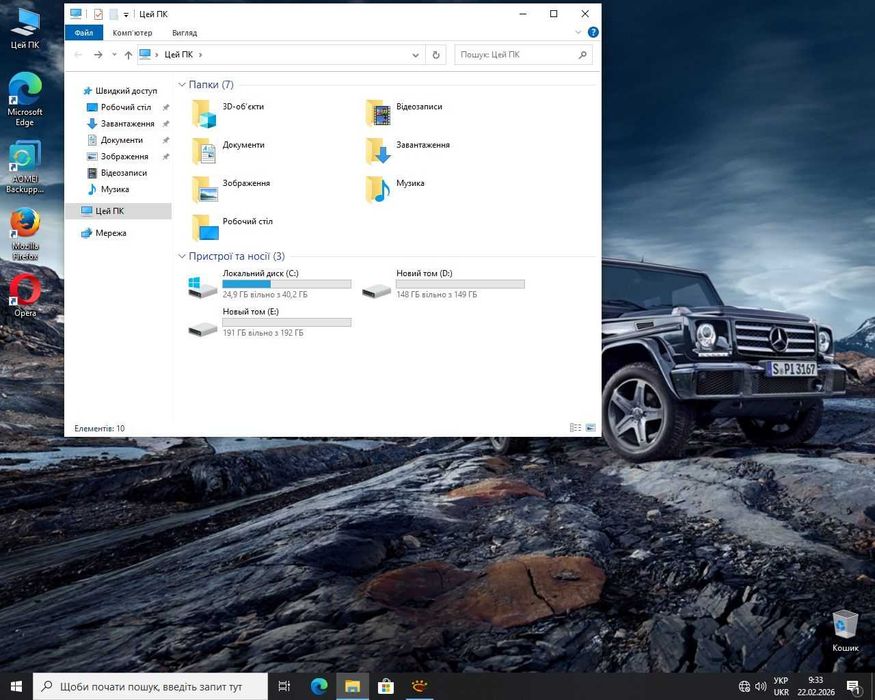
Task: Go up one level with up arrow
Action: [x=128, y=55]
